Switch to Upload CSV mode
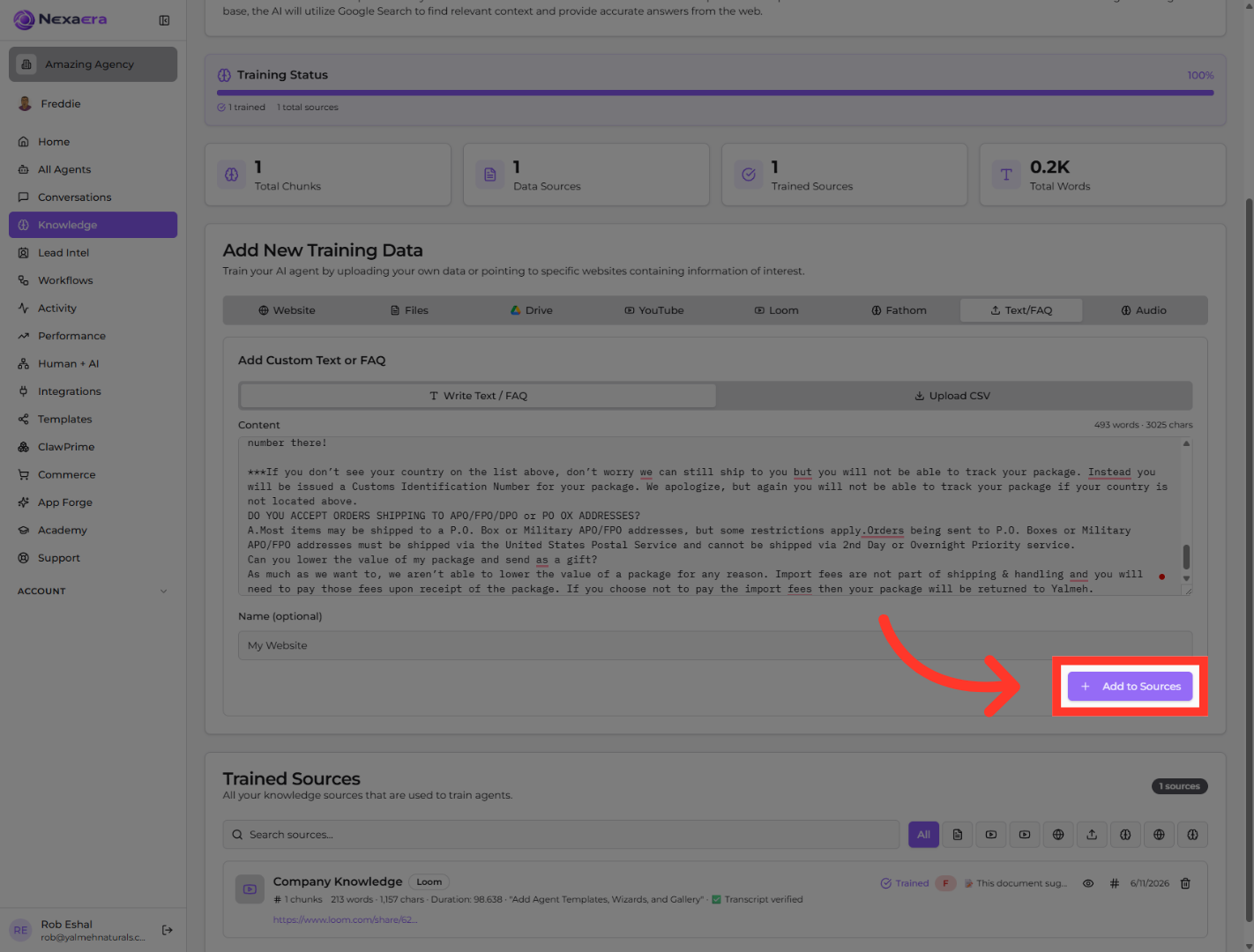The image size is (1254, 952). pos(952,396)
